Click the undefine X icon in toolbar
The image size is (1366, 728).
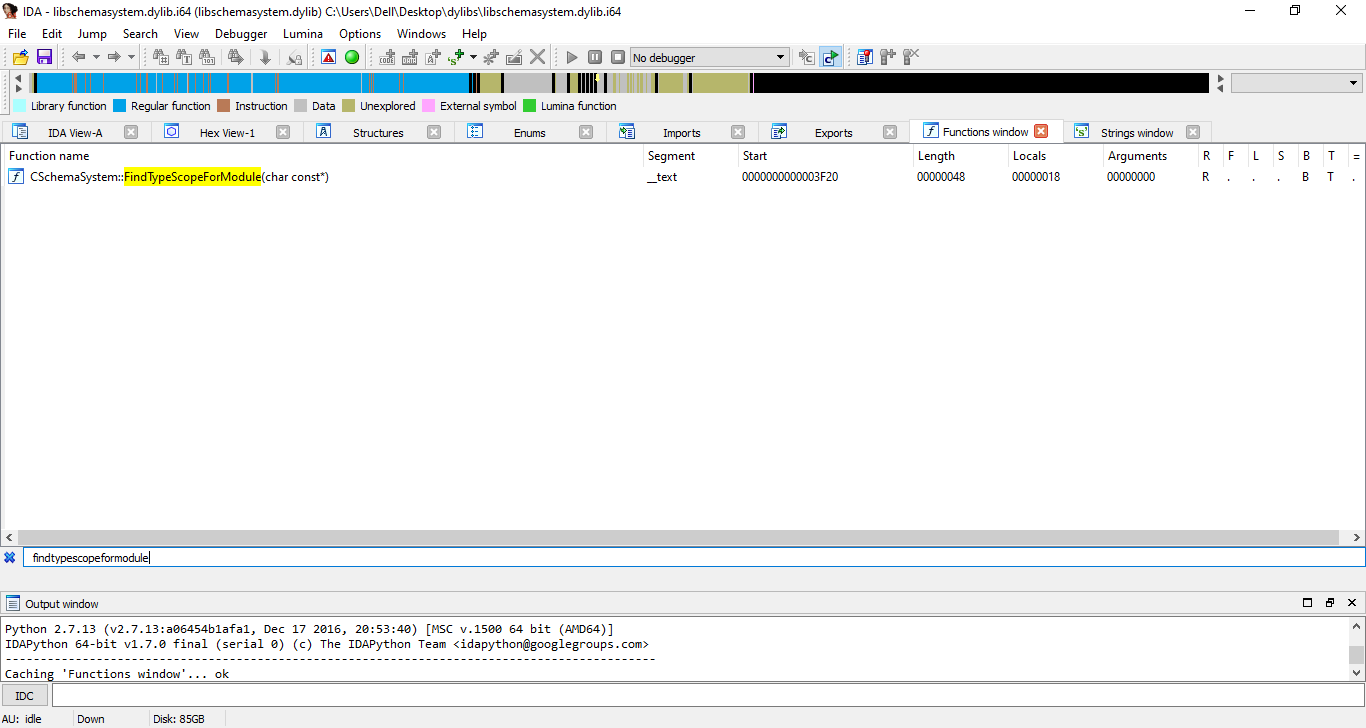538,57
